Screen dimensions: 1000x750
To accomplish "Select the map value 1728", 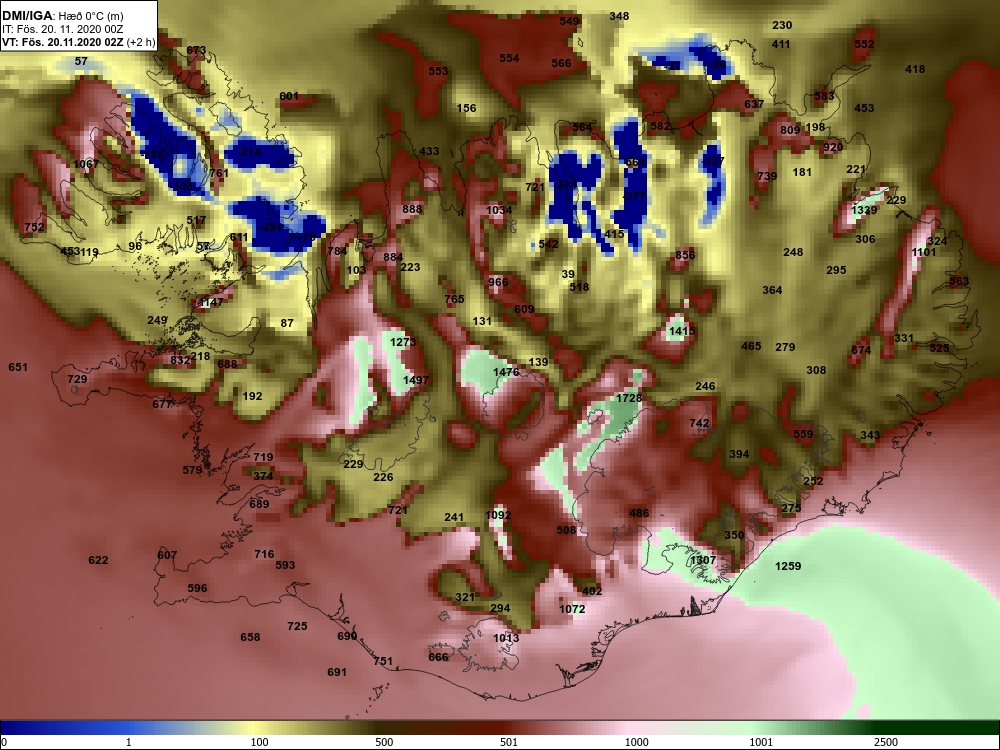I will point(629,398).
